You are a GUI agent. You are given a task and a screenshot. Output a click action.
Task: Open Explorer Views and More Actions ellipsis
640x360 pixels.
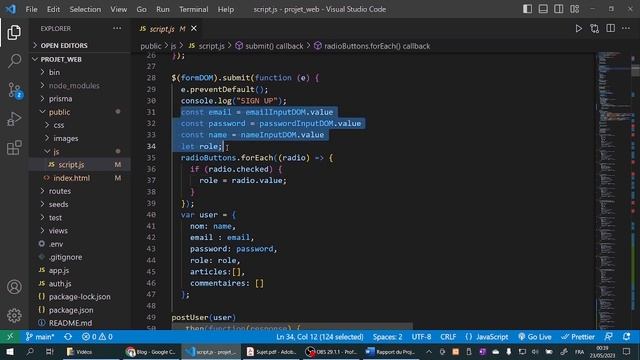click(x=117, y=29)
